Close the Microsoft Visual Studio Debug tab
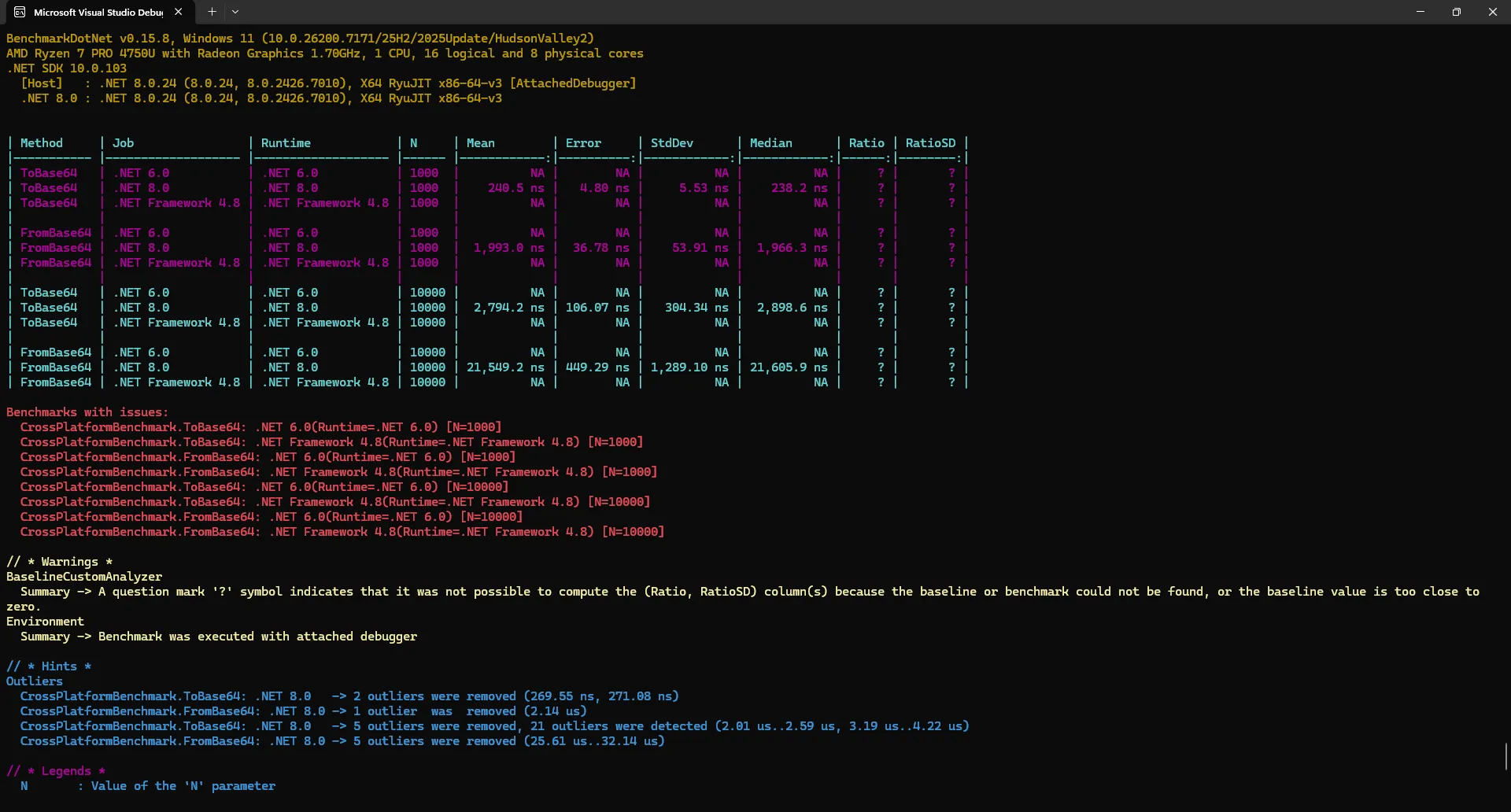Screen dimensions: 1511x812 (179, 12)
